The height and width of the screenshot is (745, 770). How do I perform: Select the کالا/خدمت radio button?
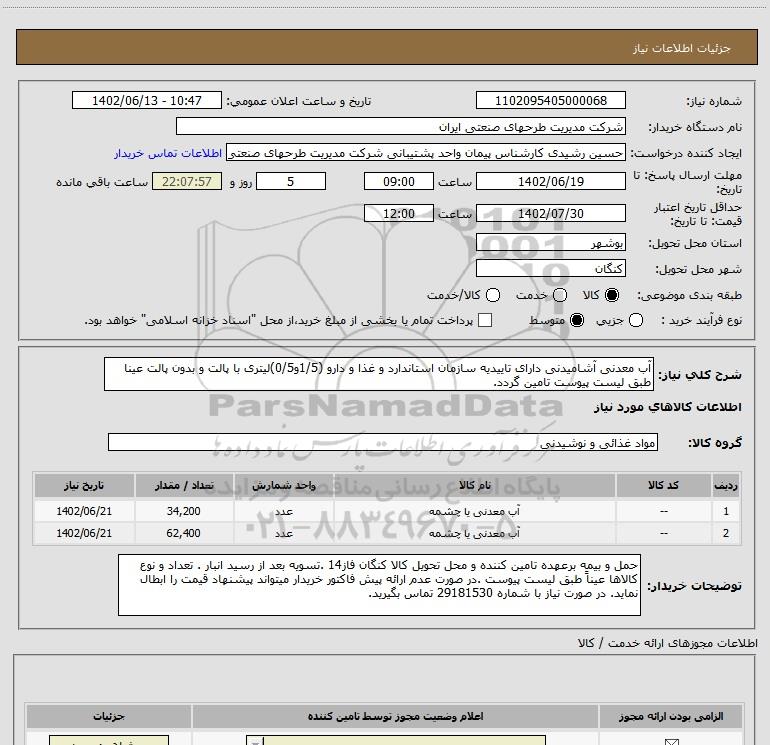(493, 295)
